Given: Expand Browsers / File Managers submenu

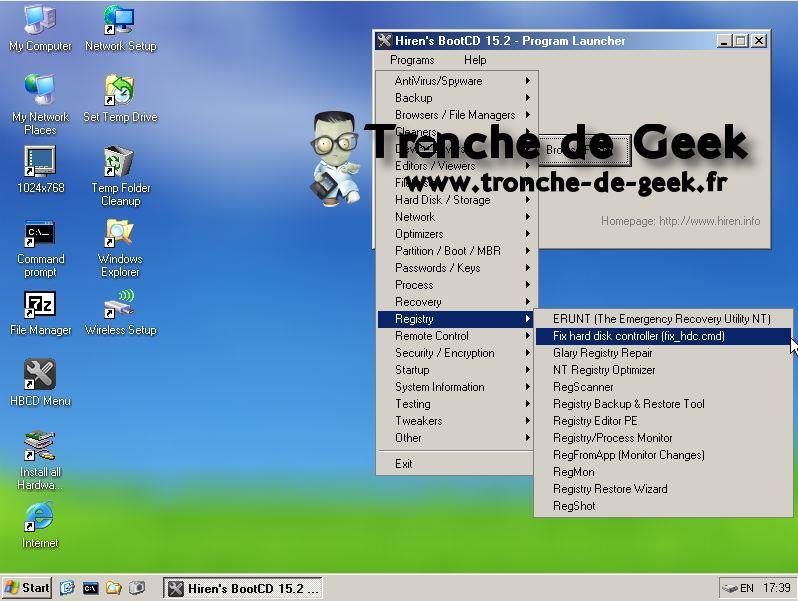Looking at the screenshot, I should coord(457,115).
